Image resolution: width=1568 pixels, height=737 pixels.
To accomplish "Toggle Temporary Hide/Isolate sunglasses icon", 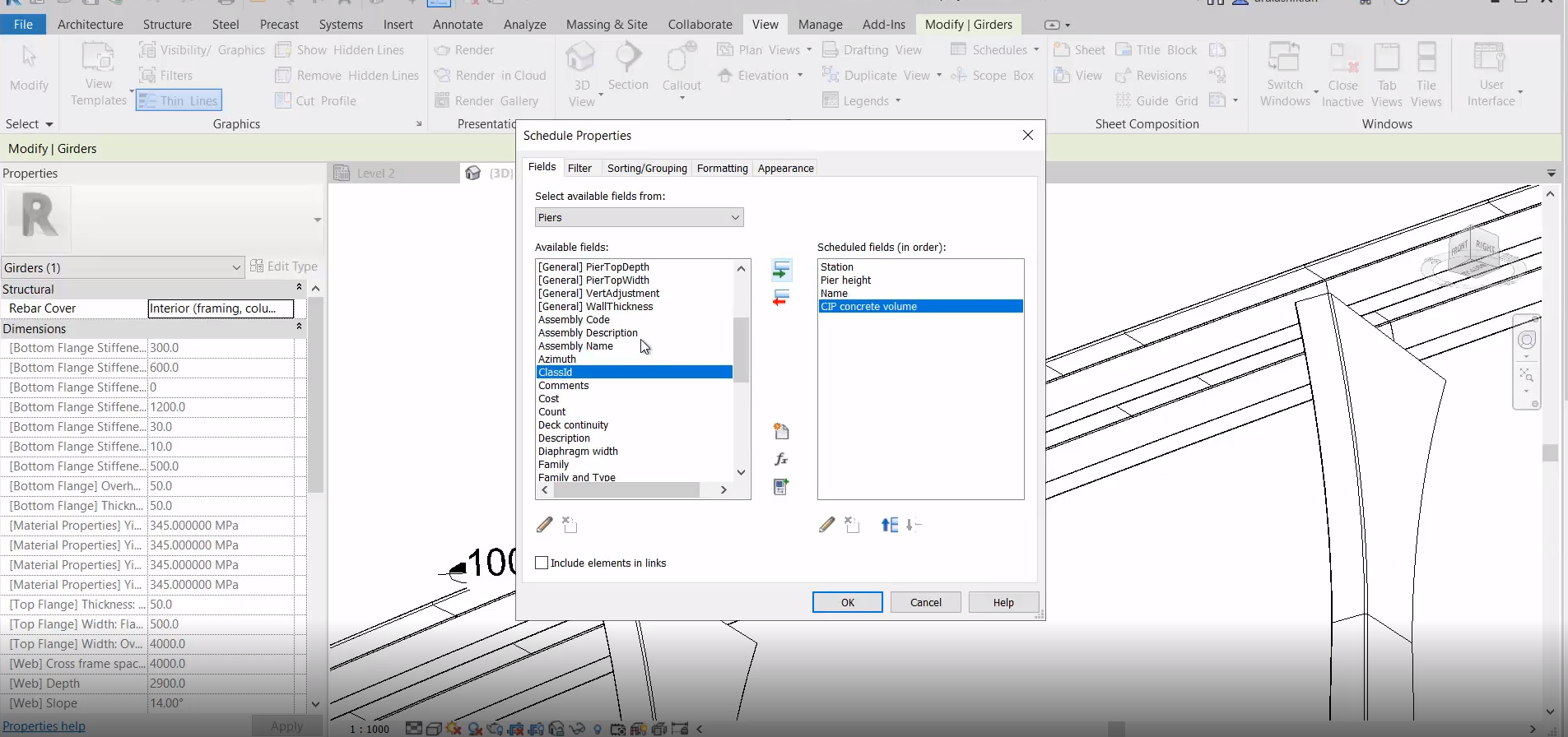I will (577, 729).
